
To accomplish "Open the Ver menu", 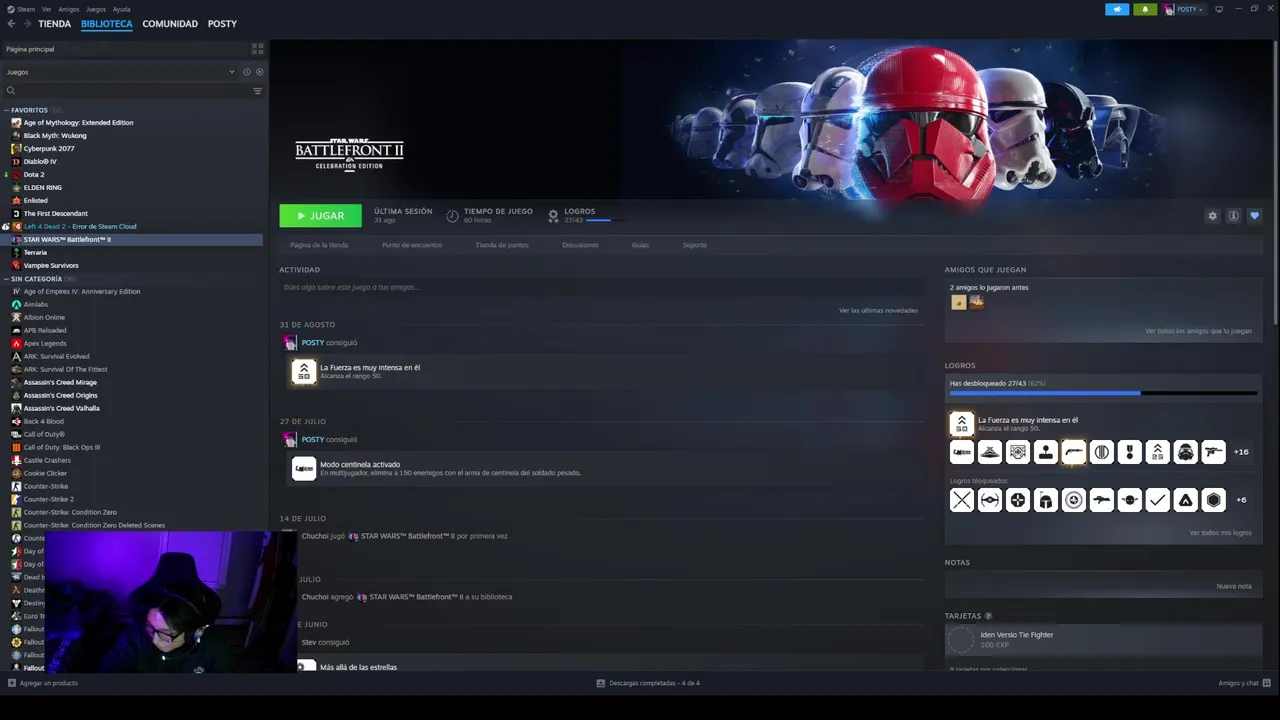I will click(x=47, y=9).
